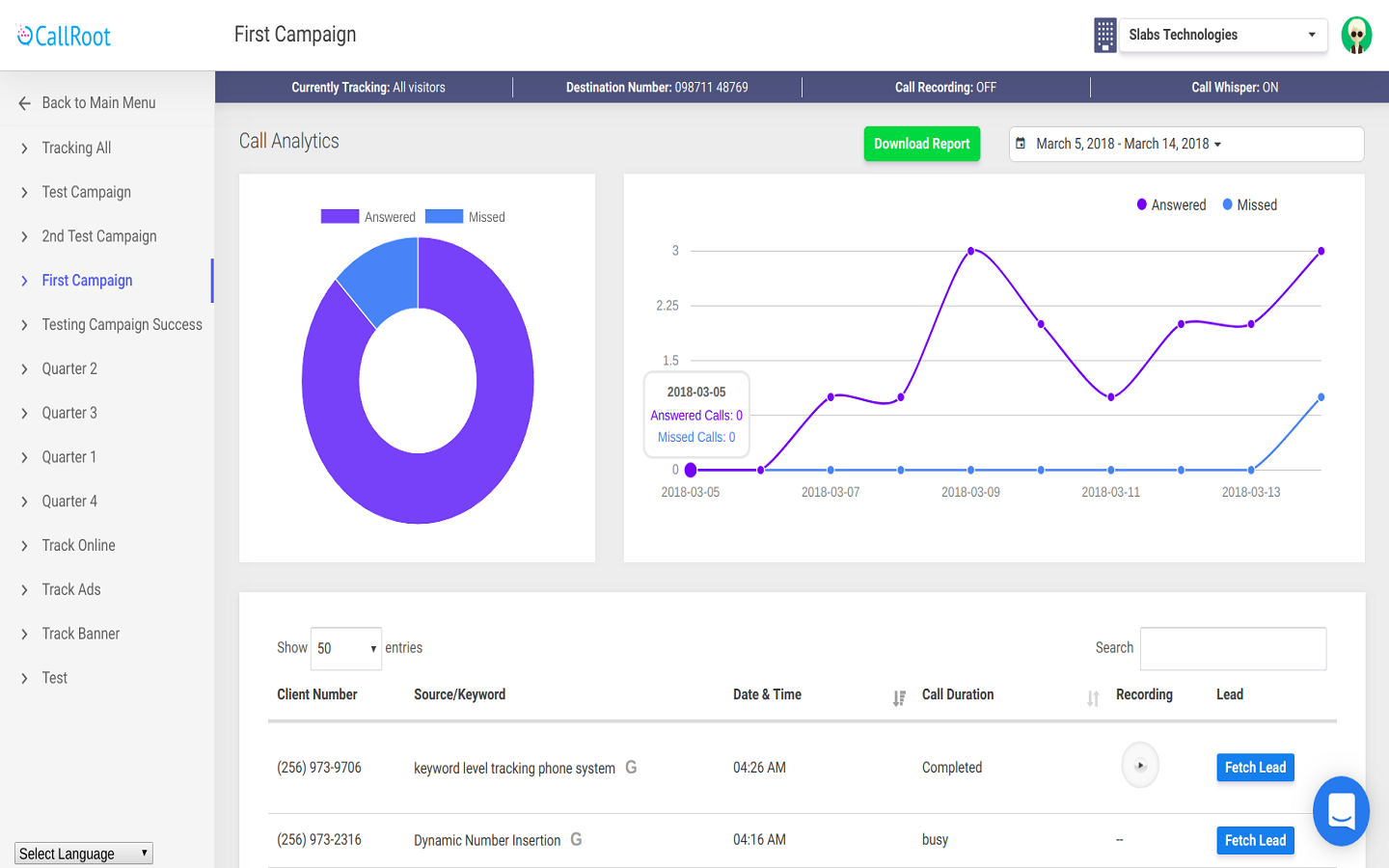Click Fetch Lead for the busy call

tap(1255, 840)
